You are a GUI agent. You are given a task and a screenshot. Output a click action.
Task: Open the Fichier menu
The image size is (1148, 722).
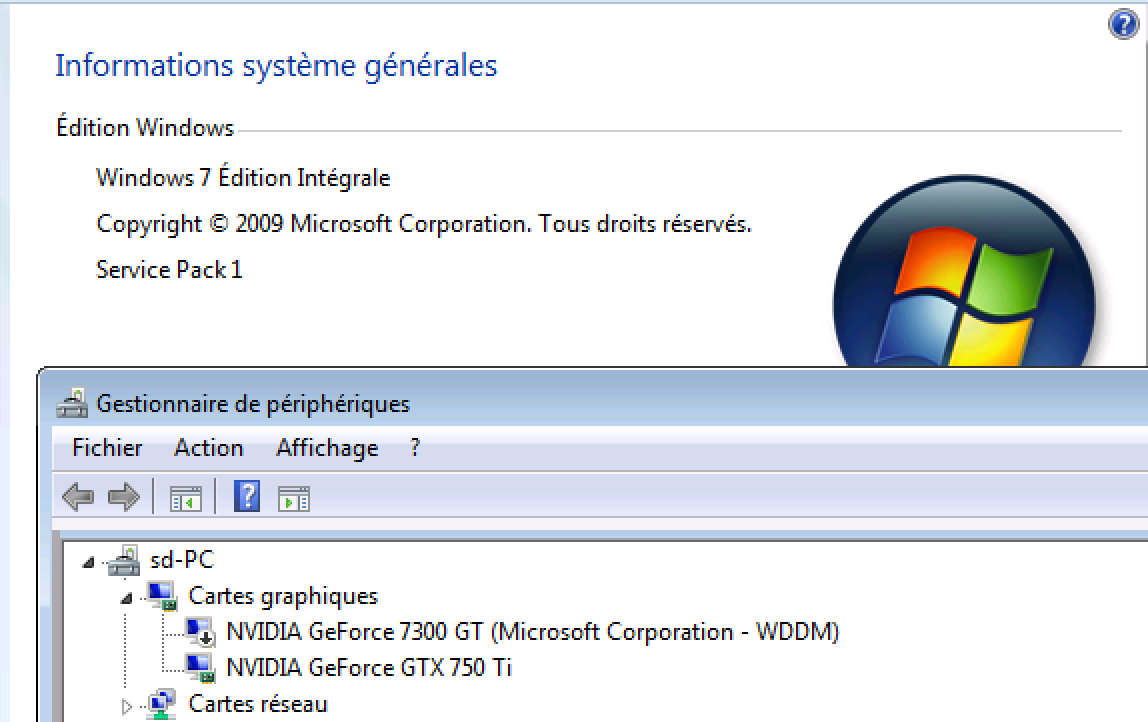[x=107, y=447]
